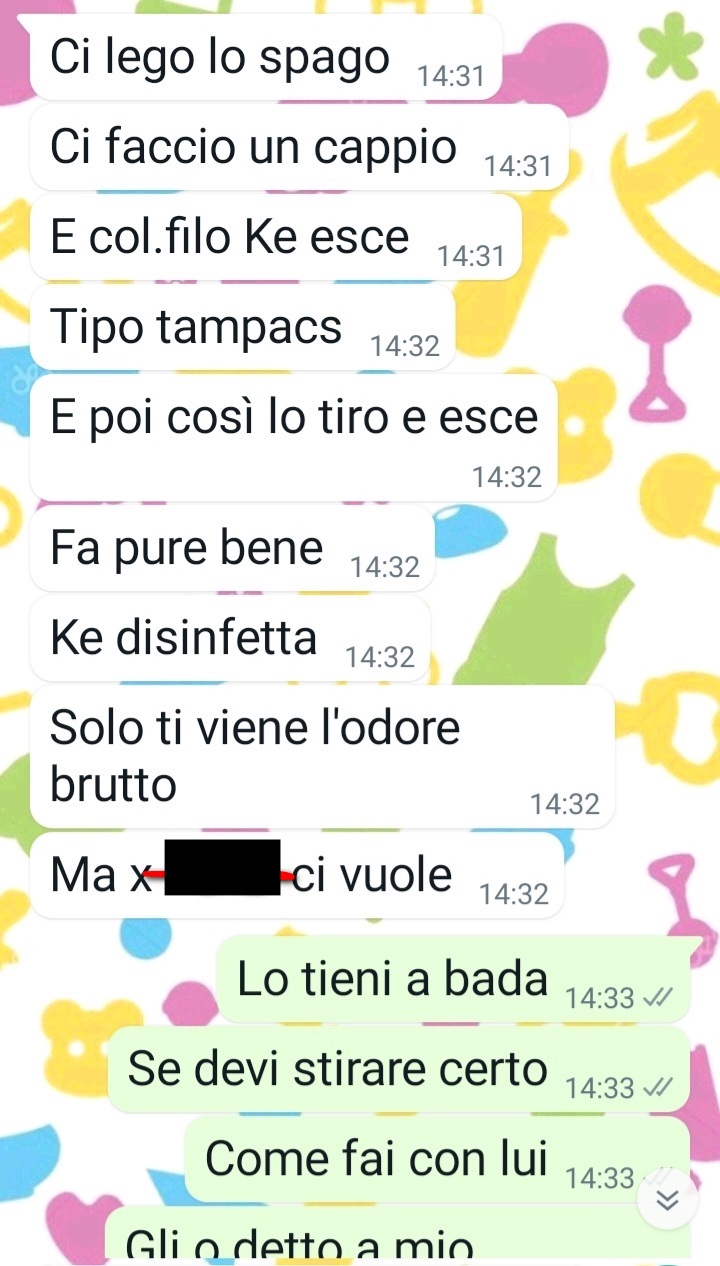Select the 'Ci faccio un cappio' message bubble

pyautogui.click(x=299, y=147)
